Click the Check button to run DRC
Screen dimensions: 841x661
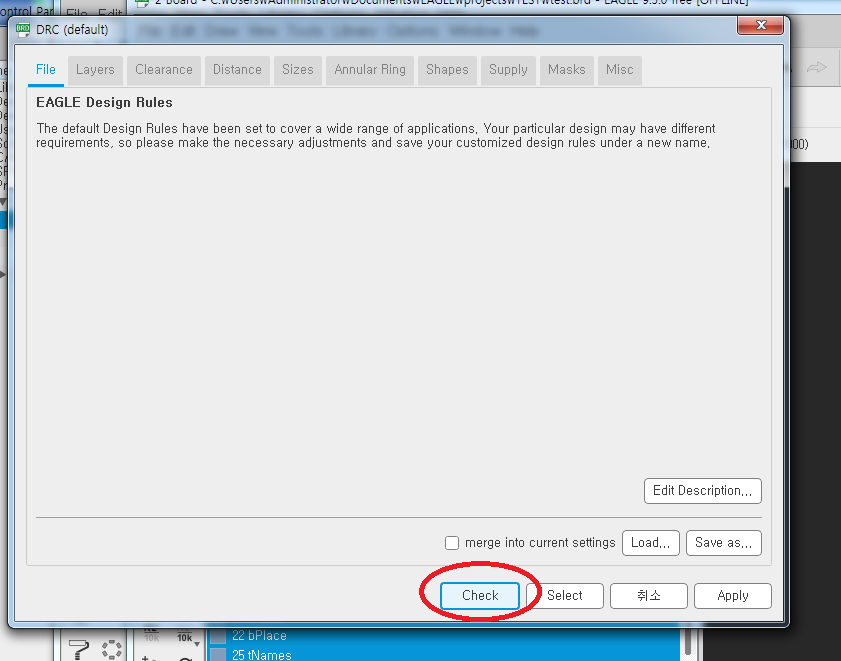click(x=480, y=596)
